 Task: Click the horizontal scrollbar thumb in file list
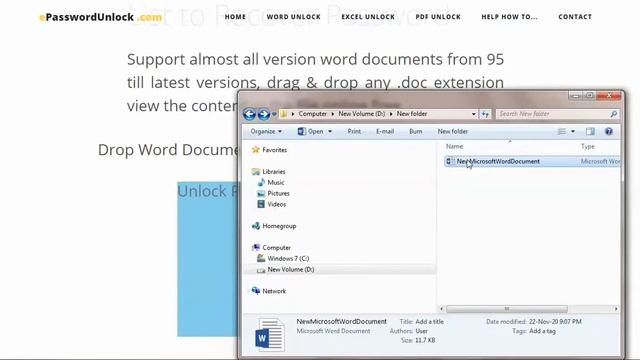pyautogui.click(x=507, y=309)
